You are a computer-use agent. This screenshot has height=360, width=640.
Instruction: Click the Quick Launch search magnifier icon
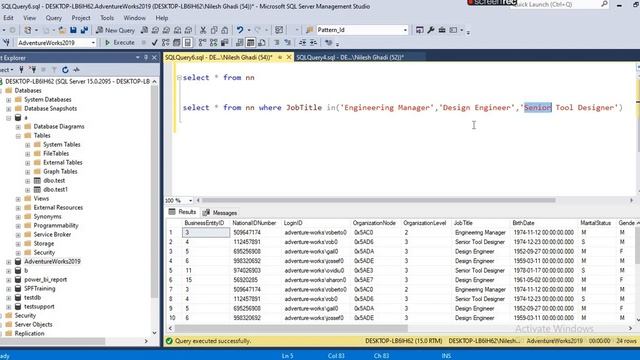click(604, 4)
